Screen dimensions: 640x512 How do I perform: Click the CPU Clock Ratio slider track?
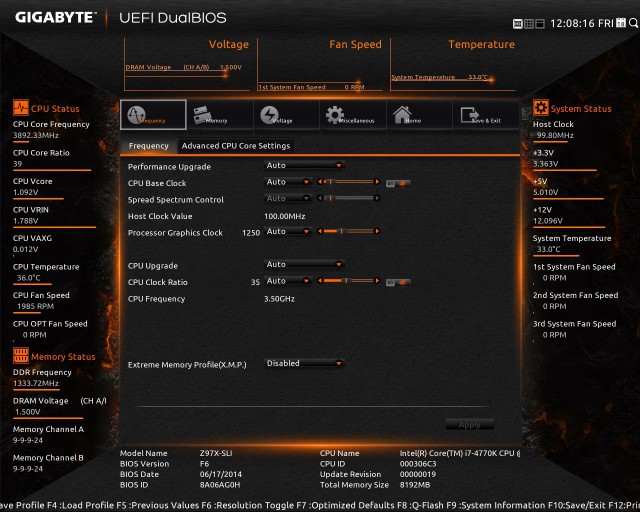pyautogui.click(x=349, y=280)
